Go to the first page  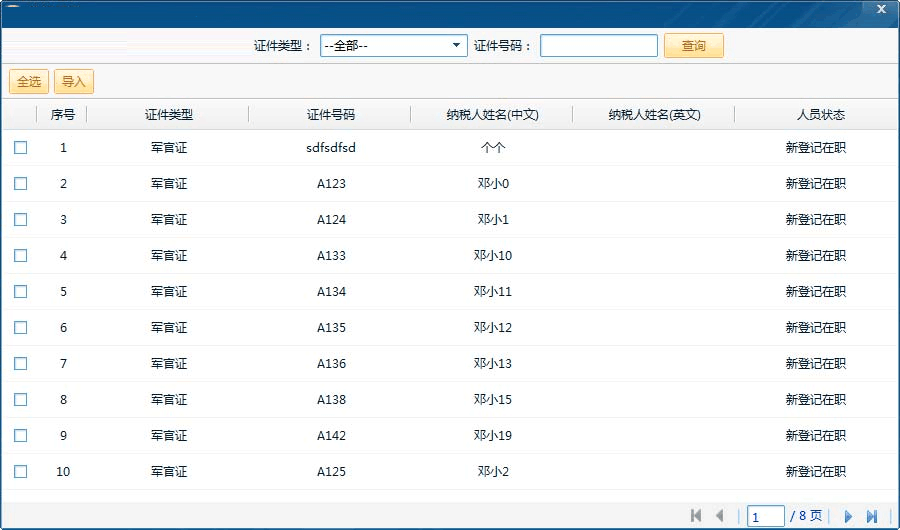click(696, 516)
